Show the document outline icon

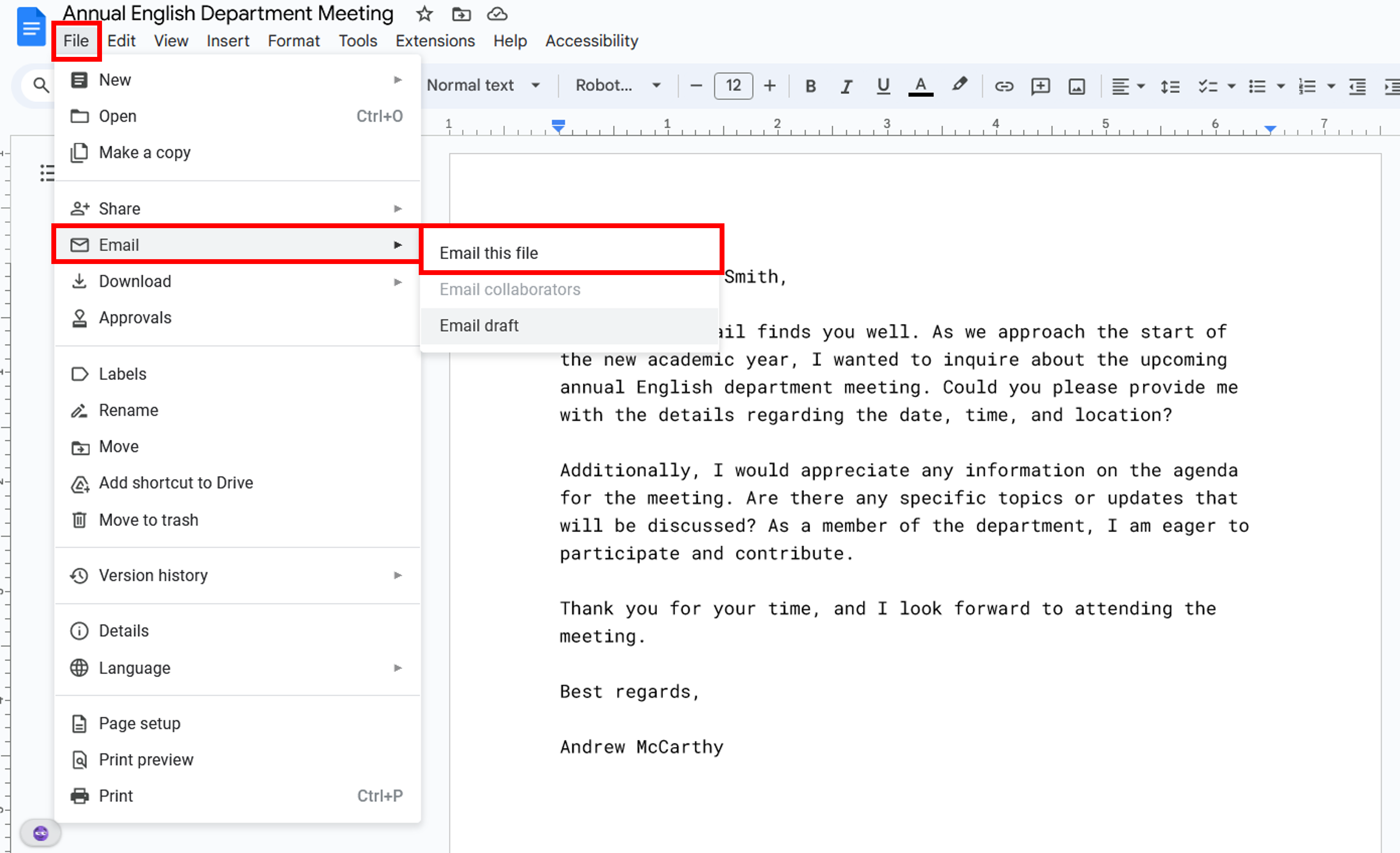pos(47,173)
